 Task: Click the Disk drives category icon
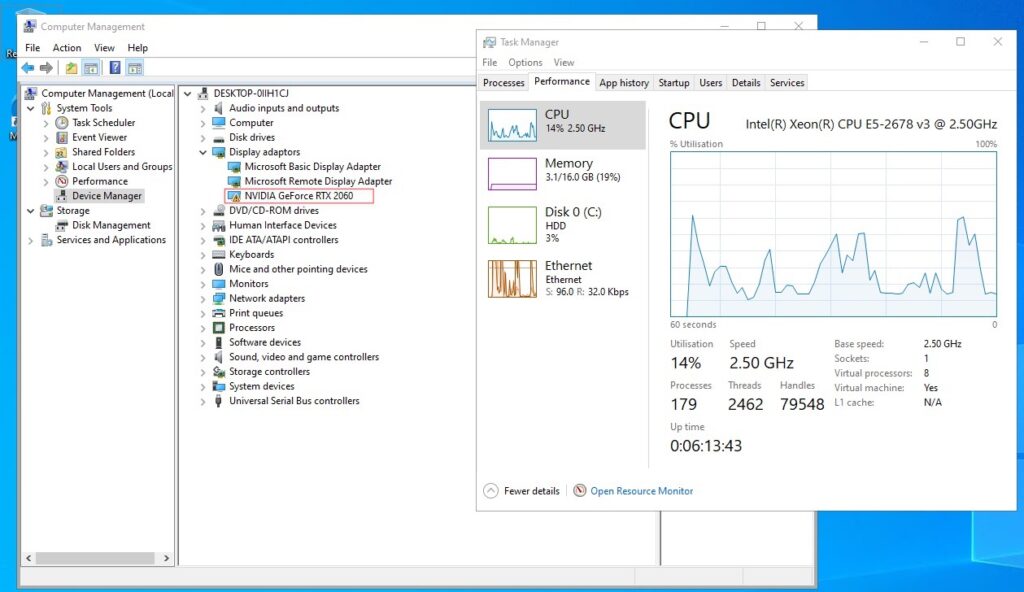tap(218, 137)
